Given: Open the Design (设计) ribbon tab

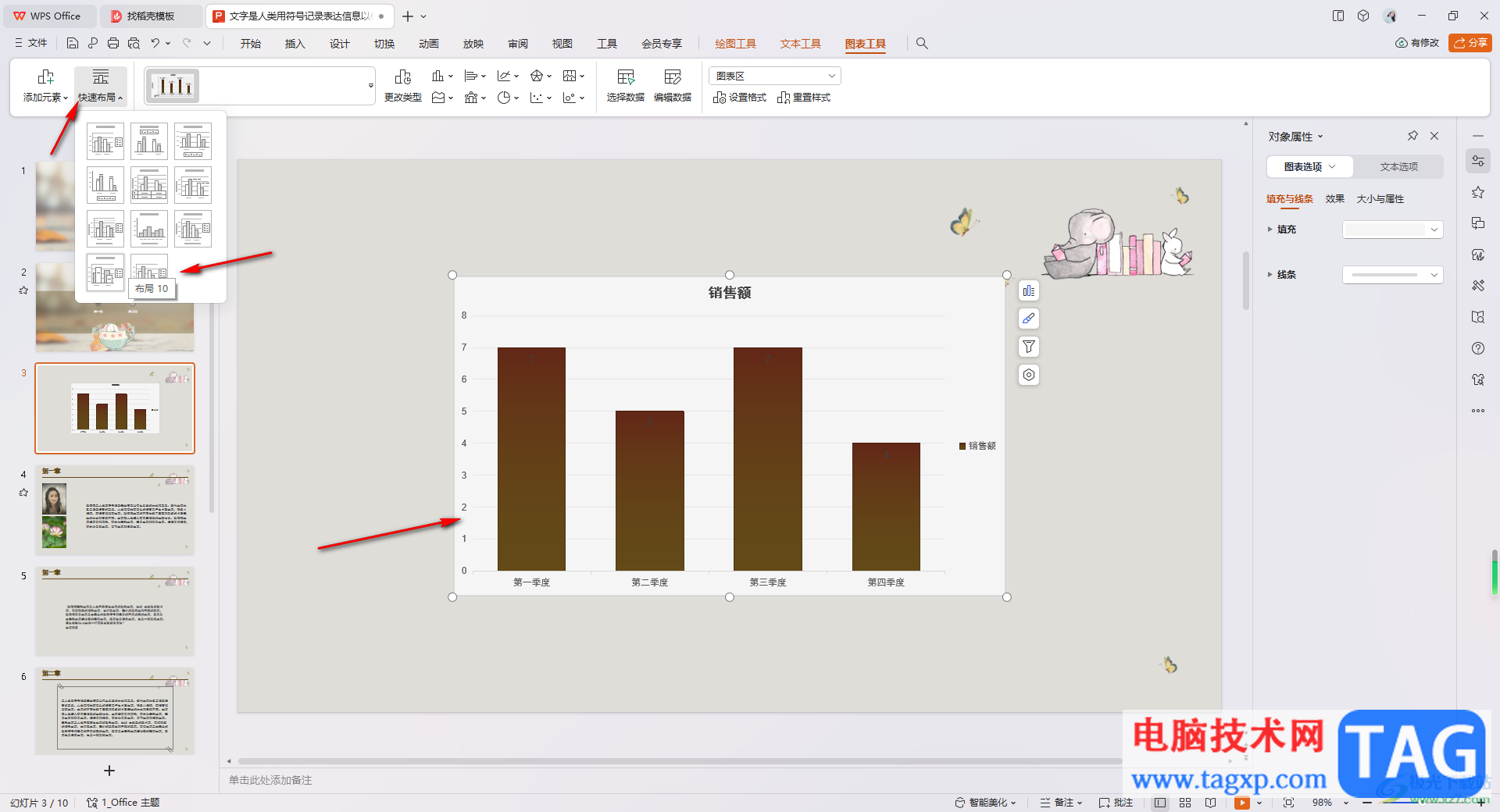Looking at the screenshot, I should [x=339, y=44].
